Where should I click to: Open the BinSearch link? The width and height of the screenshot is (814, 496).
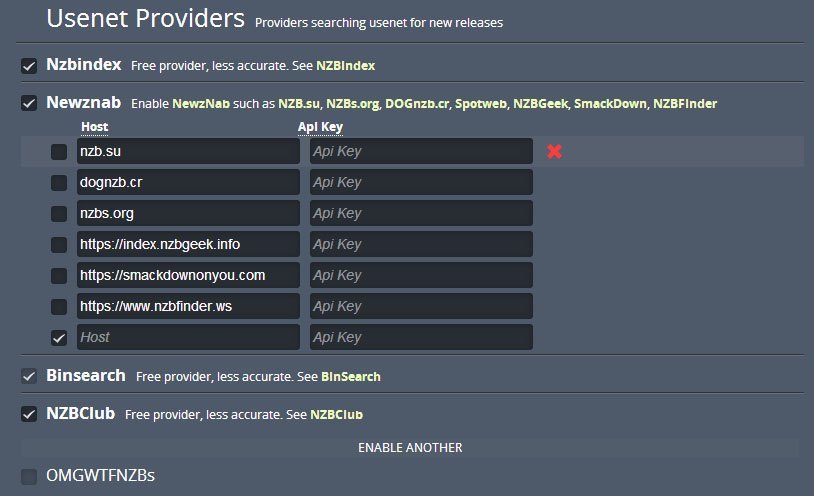tap(350, 377)
